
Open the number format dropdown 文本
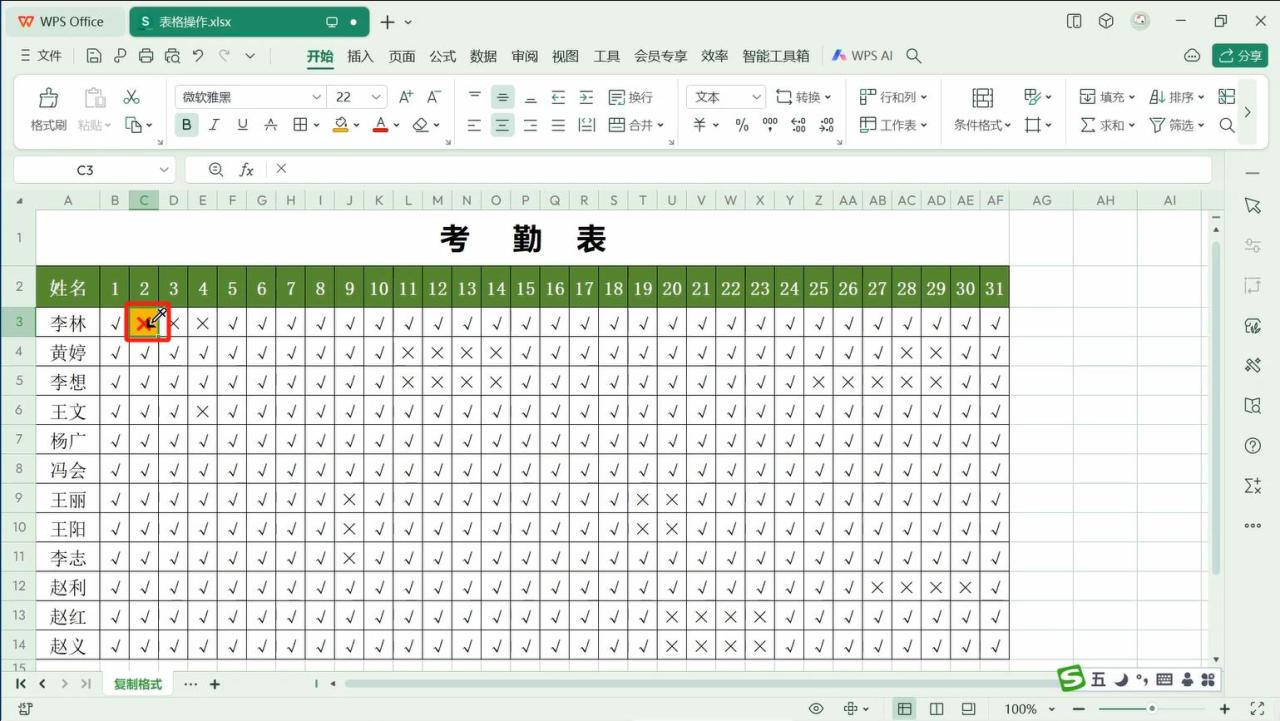tap(726, 97)
